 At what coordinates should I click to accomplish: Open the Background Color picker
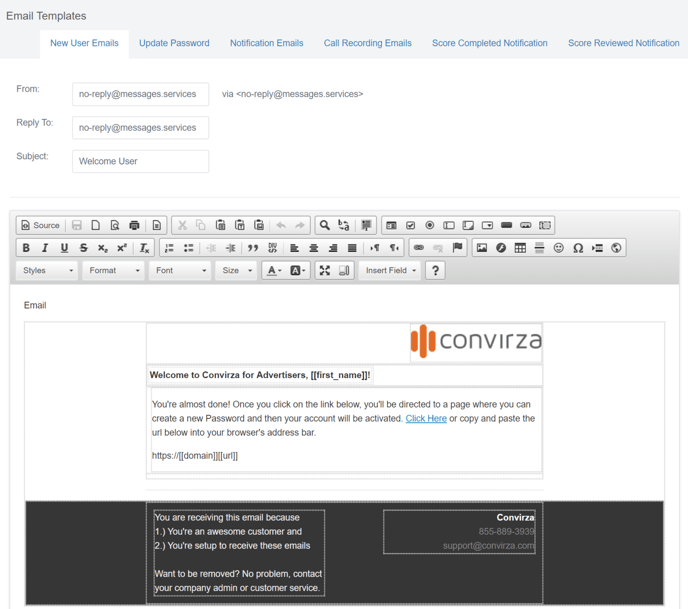pyautogui.click(x=298, y=271)
